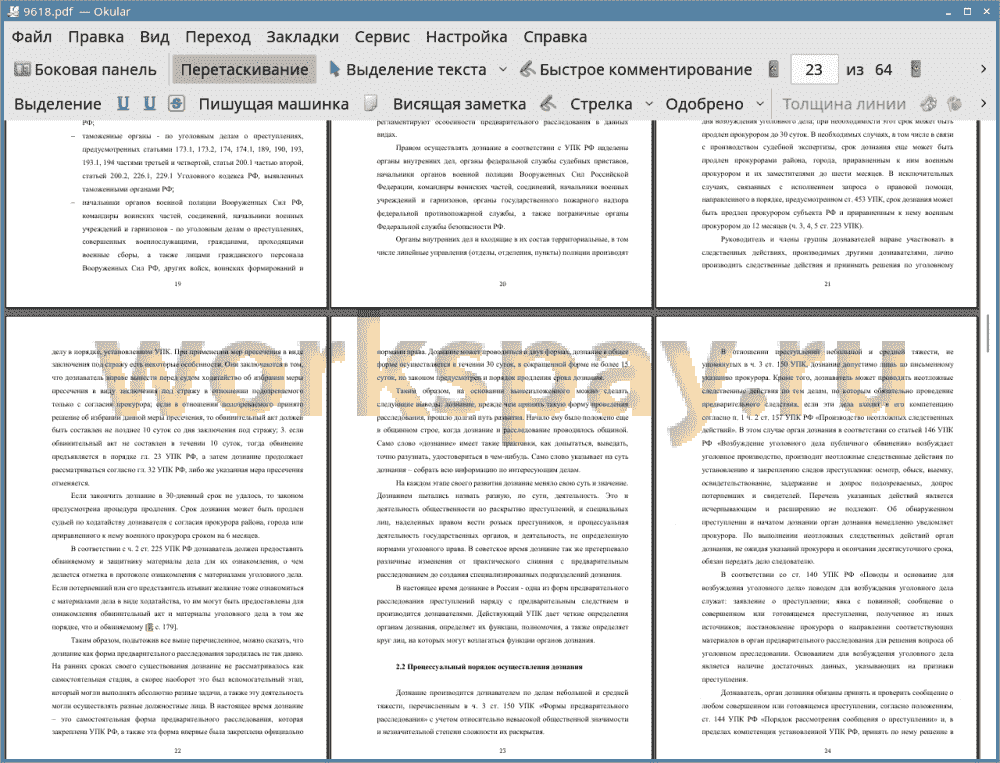Click the vertical scrollbar handle

coord(989,332)
